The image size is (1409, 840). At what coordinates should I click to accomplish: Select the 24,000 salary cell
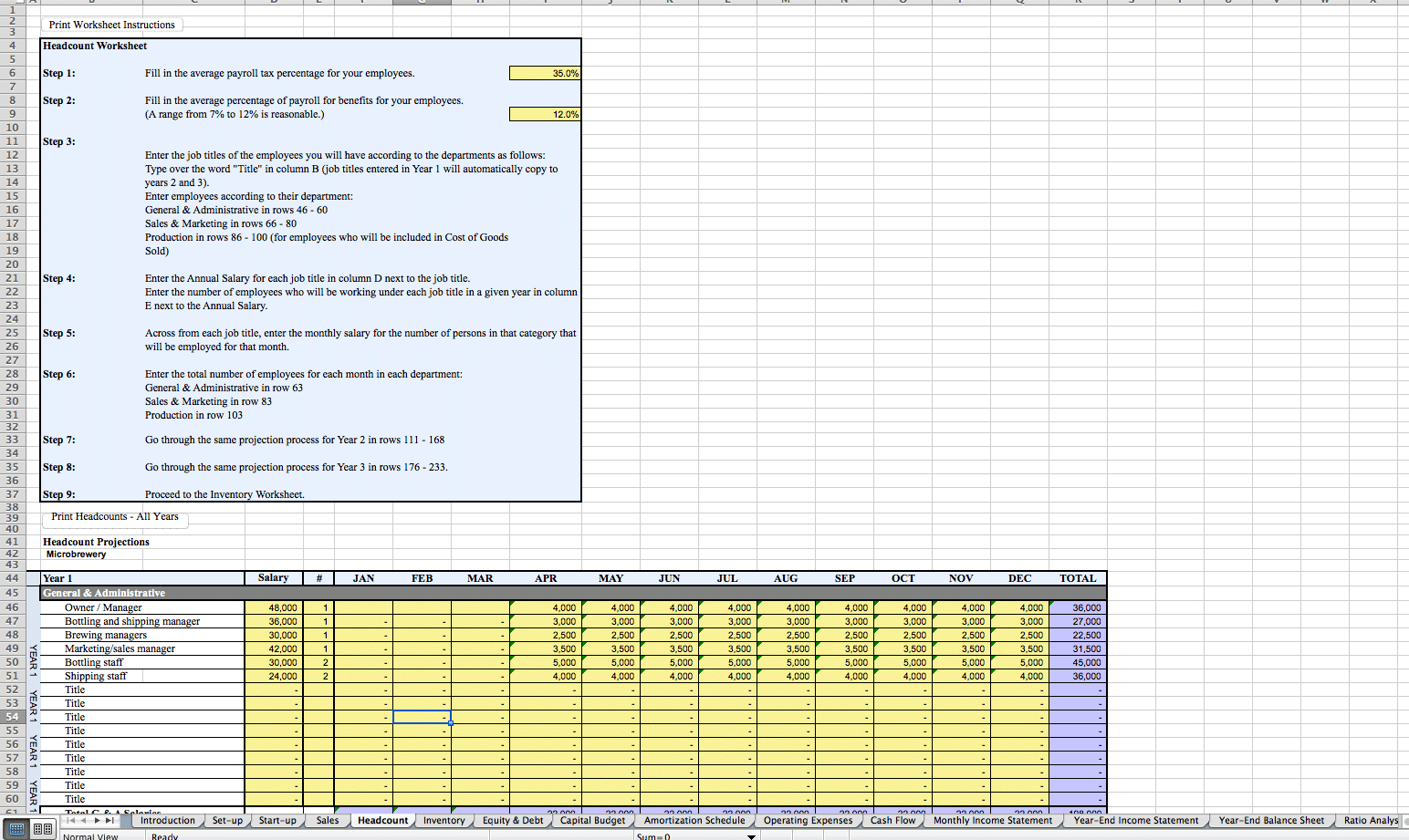tap(274, 676)
